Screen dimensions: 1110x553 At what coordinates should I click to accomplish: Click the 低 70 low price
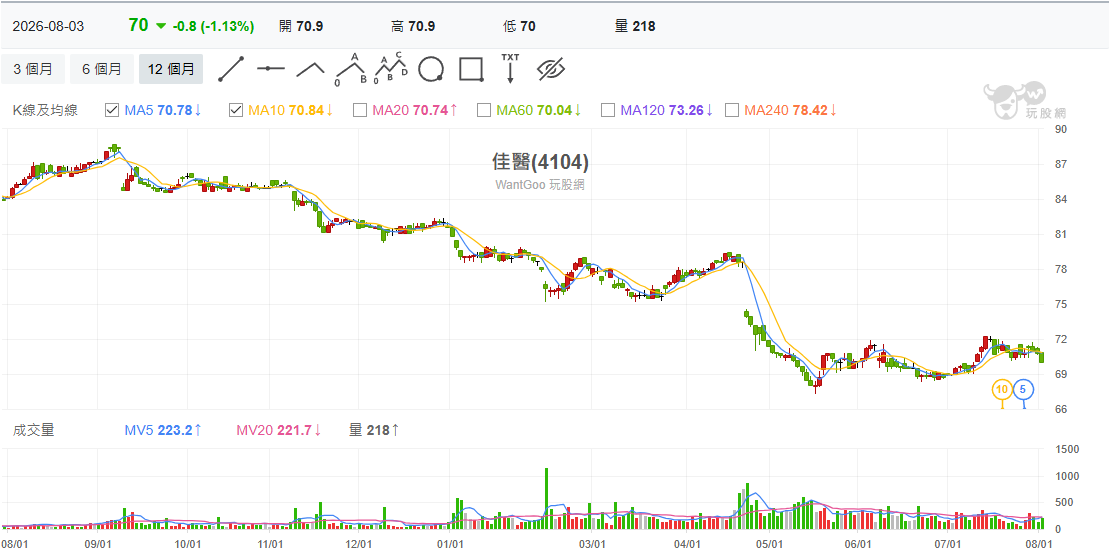click(x=519, y=26)
